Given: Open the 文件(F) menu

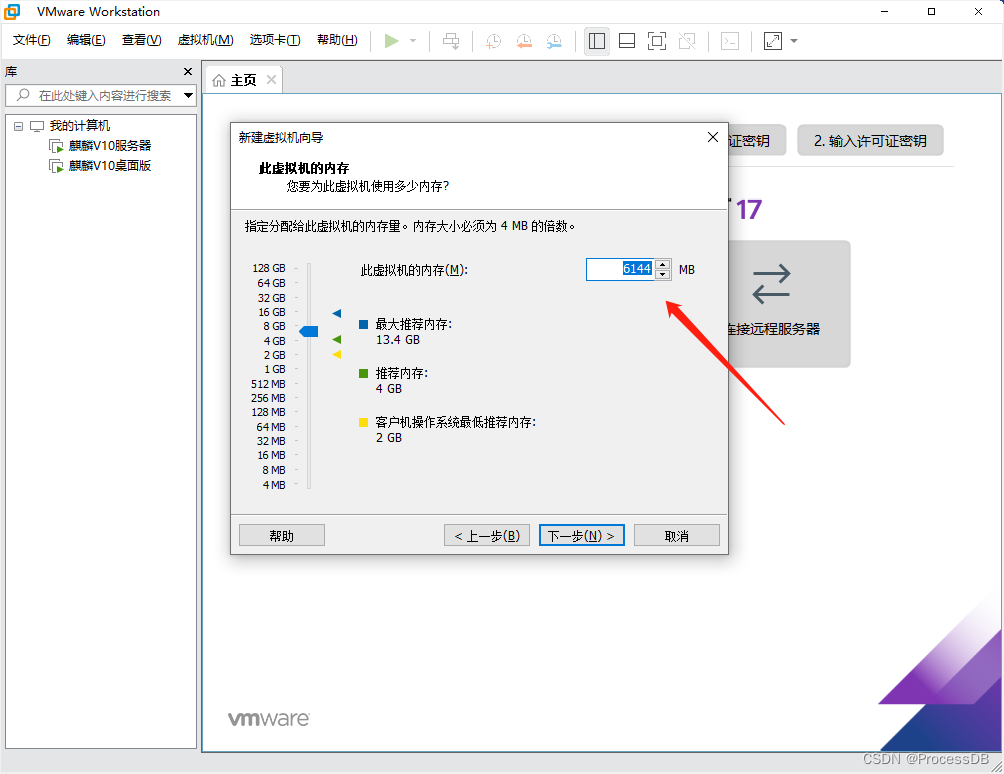Looking at the screenshot, I should 31,40.
